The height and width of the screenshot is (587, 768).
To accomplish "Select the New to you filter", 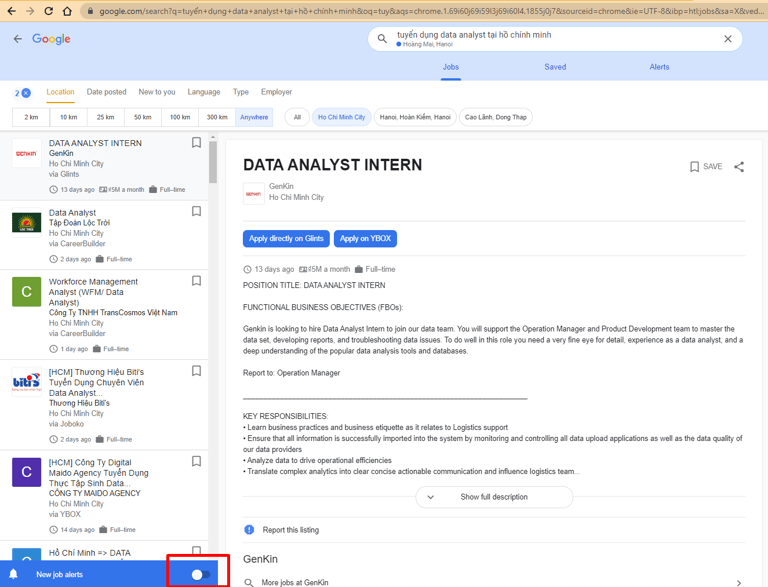I will pos(157,92).
